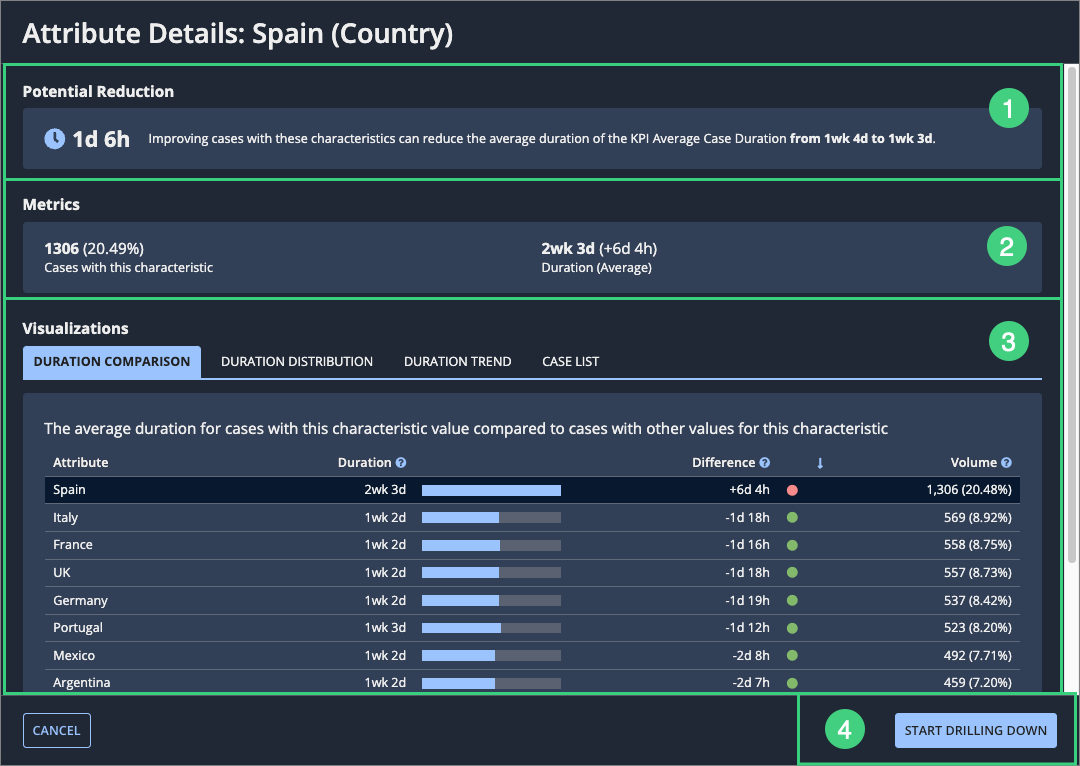Click the 569 (8.92%) volume value

[x=977, y=517]
